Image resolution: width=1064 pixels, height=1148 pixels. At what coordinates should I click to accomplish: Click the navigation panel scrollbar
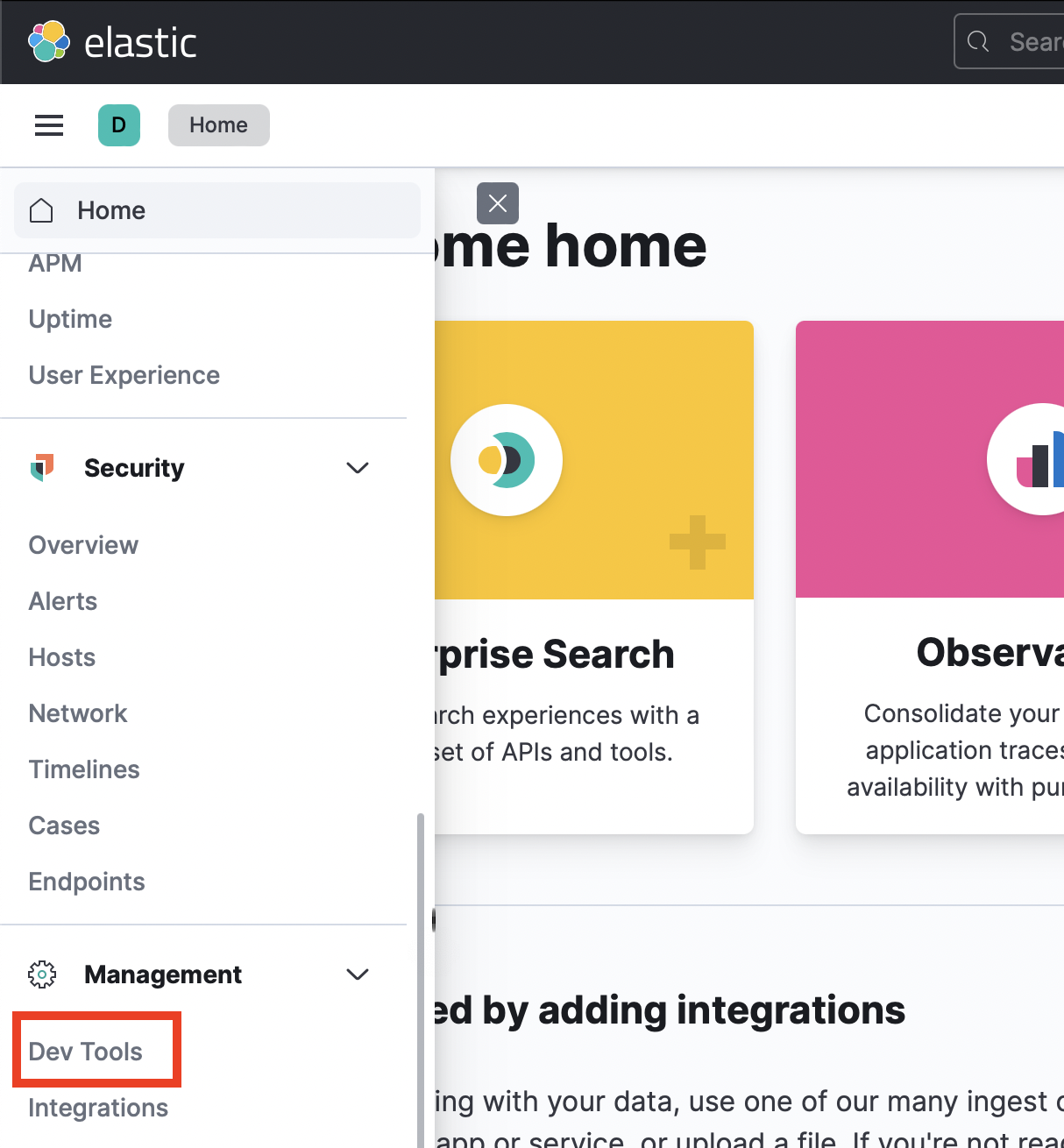click(x=421, y=981)
